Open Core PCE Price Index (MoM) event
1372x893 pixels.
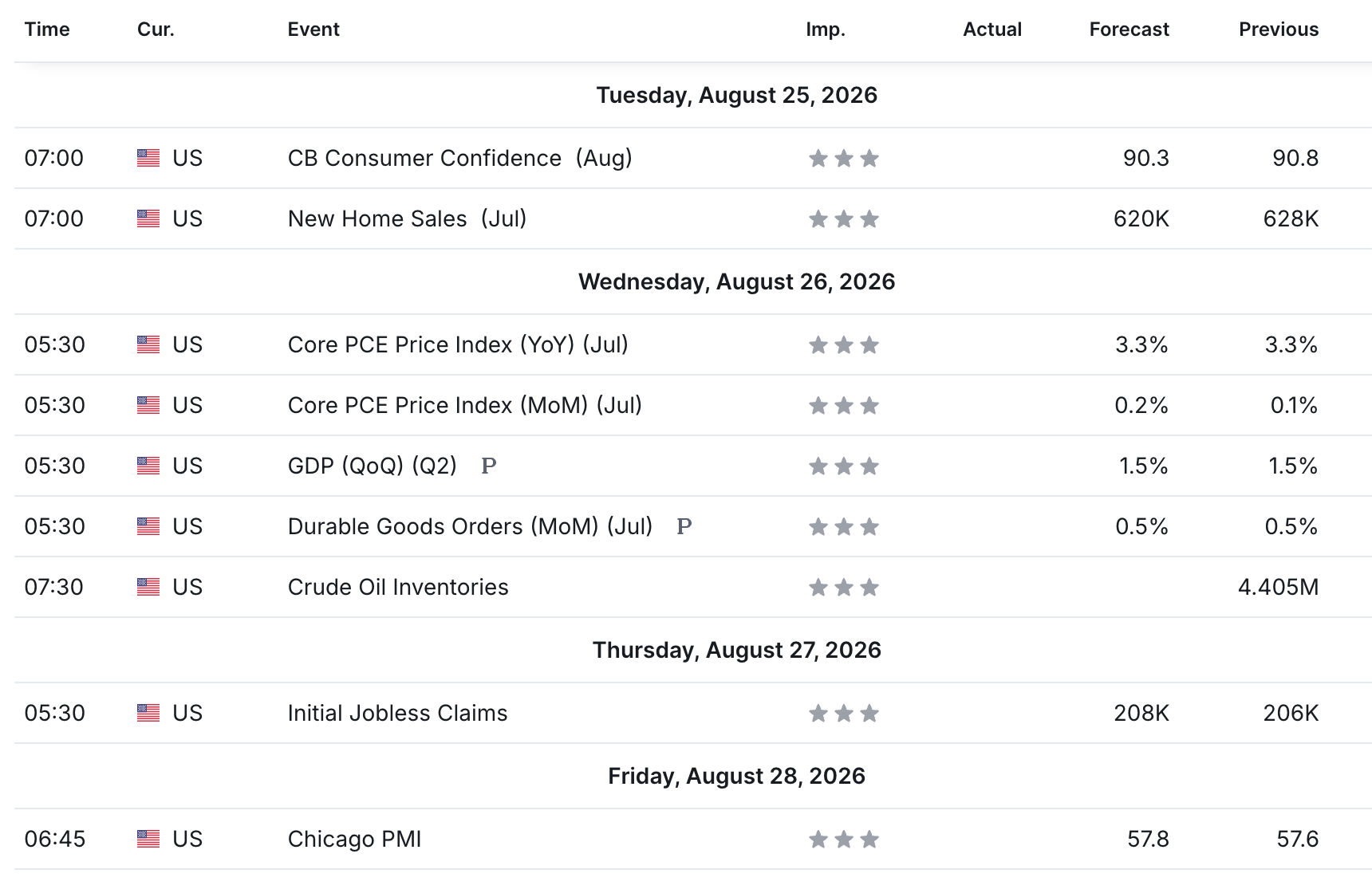[465, 405]
